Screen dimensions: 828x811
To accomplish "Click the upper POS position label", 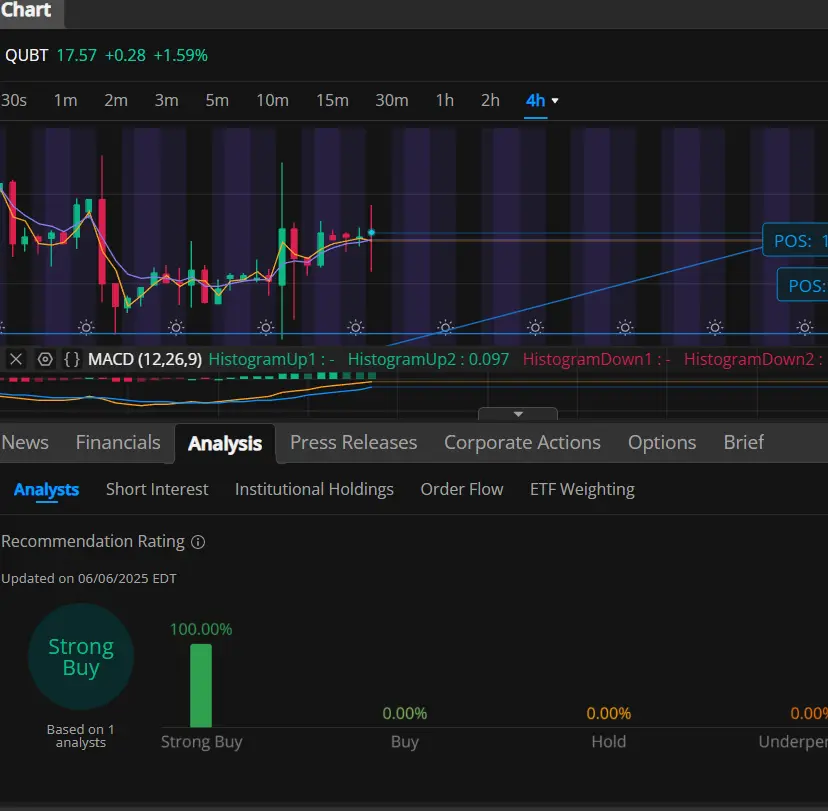I will point(795,241).
